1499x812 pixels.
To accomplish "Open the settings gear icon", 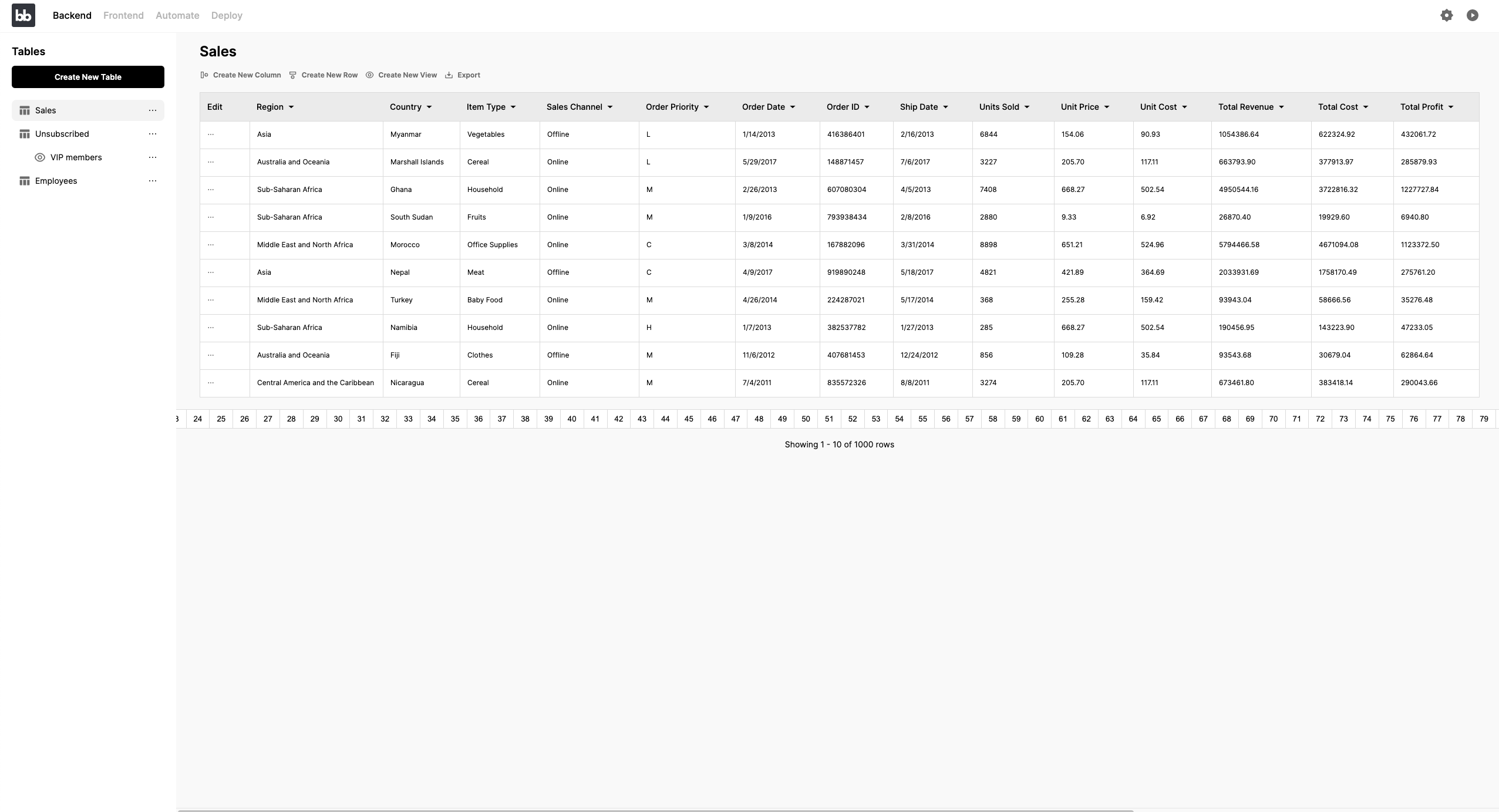I will point(1447,15).
